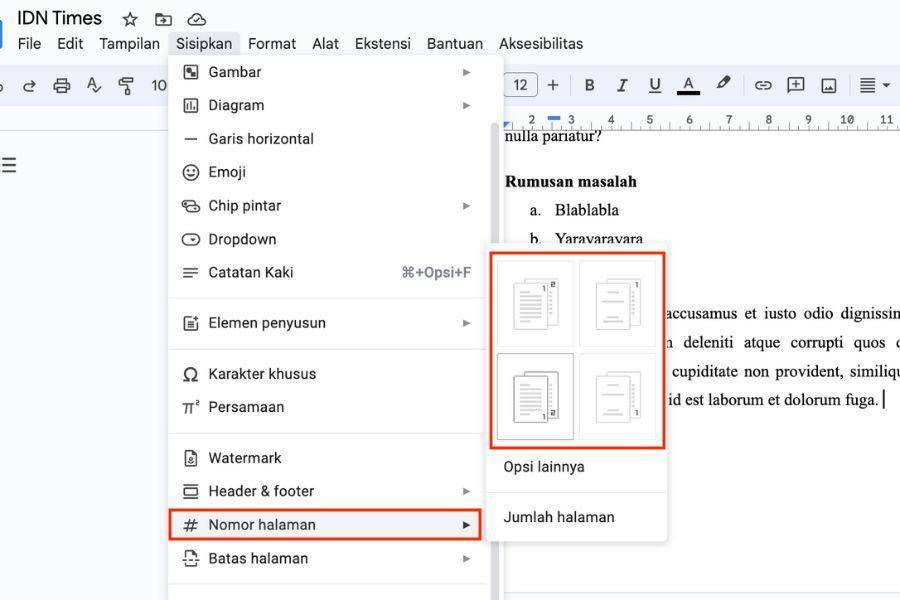Select Jumlah halaman option

pos(559,517)
